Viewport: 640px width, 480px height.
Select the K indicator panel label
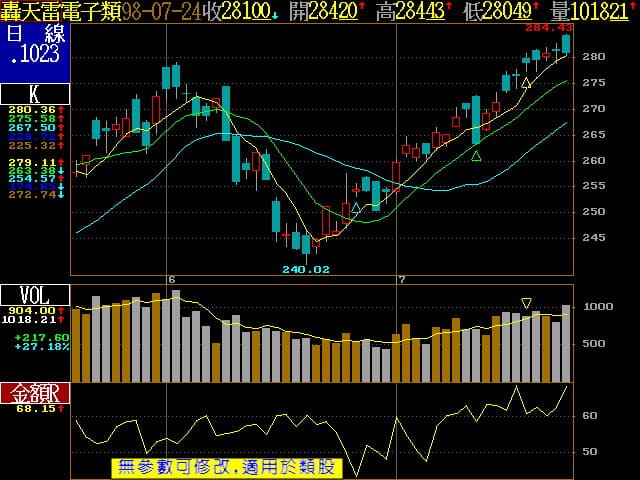(x=35, y=94)
